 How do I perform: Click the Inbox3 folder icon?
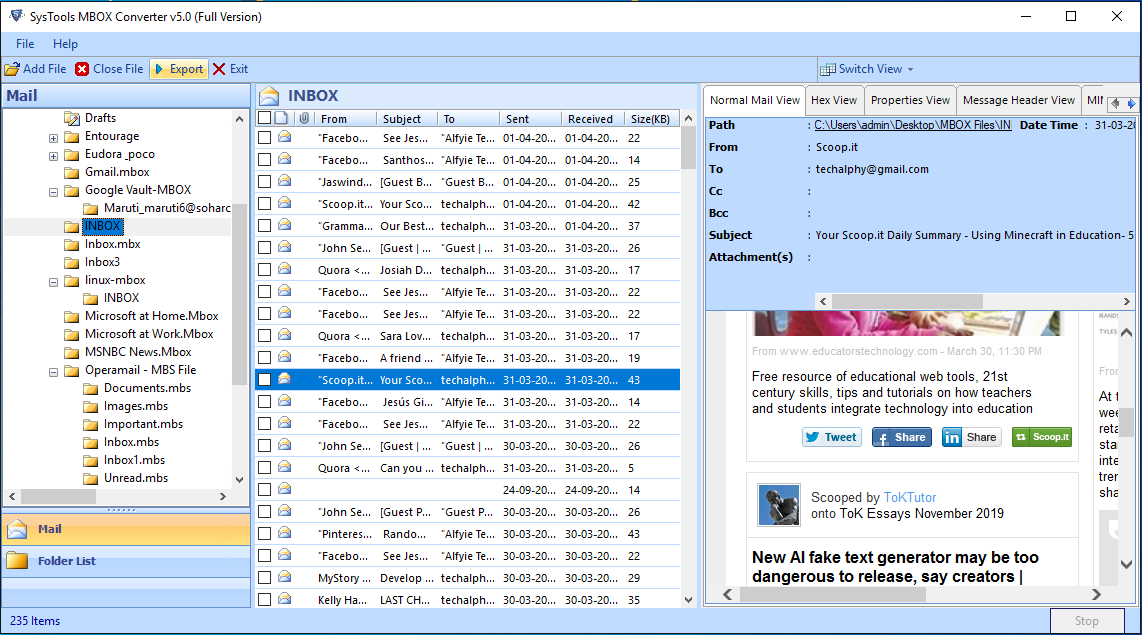pyautogui.click(x=71, y=262)
